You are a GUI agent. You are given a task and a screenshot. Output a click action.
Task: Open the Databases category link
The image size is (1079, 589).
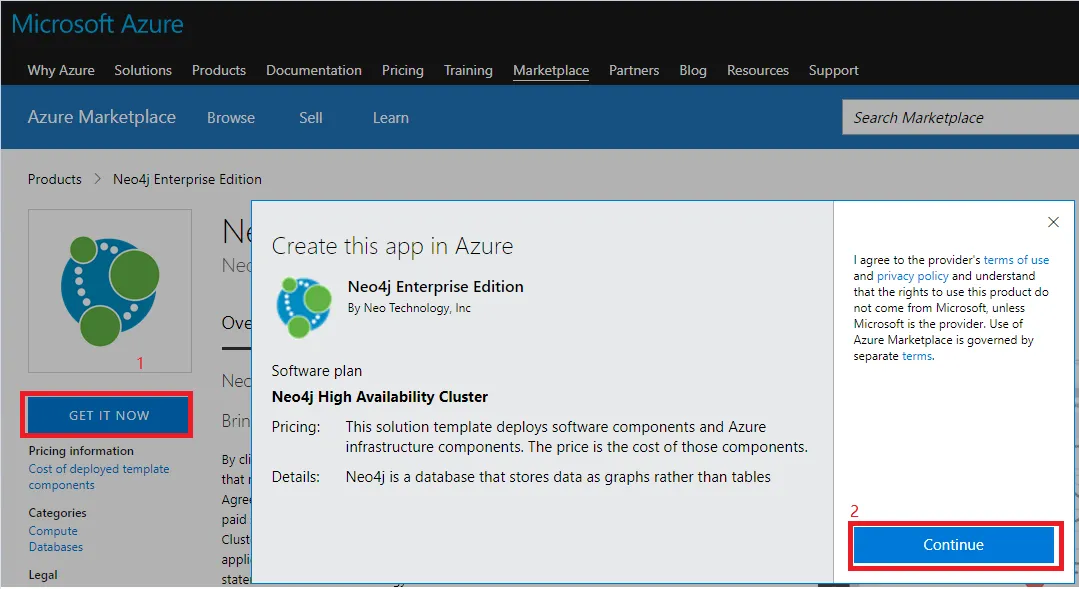click(x=56, y=547)
